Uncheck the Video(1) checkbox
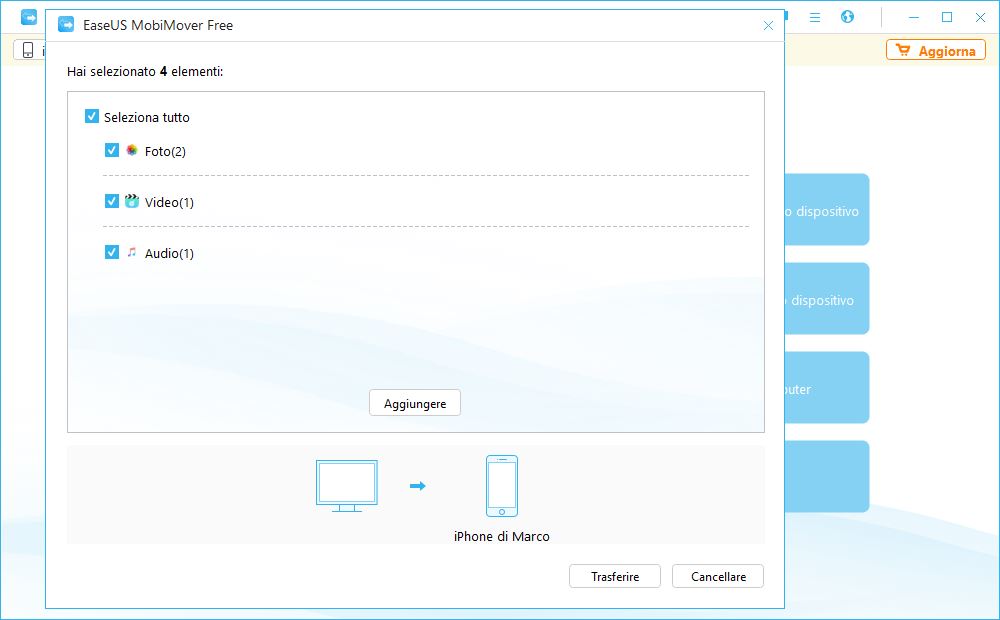The width and height of the screenshot is (1000, 620). pyautogui.click(x=112, y=201)
